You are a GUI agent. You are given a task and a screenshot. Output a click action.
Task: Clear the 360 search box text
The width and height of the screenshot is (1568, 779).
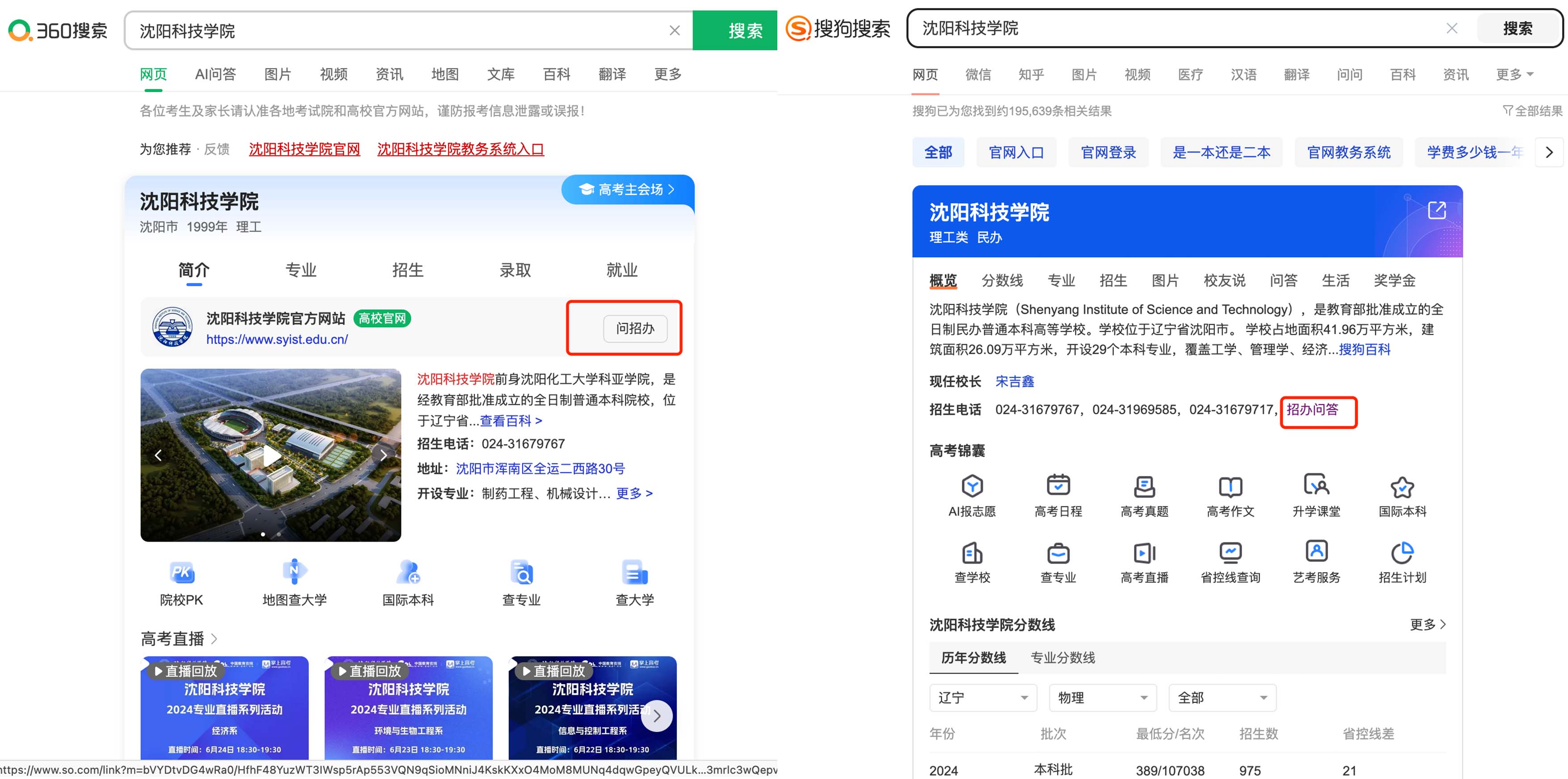[x=674, y=30]
